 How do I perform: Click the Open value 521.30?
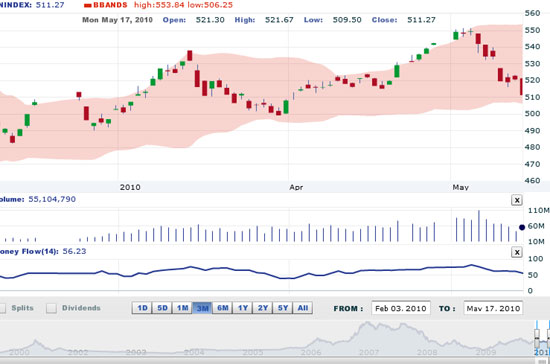coord(210,20)
